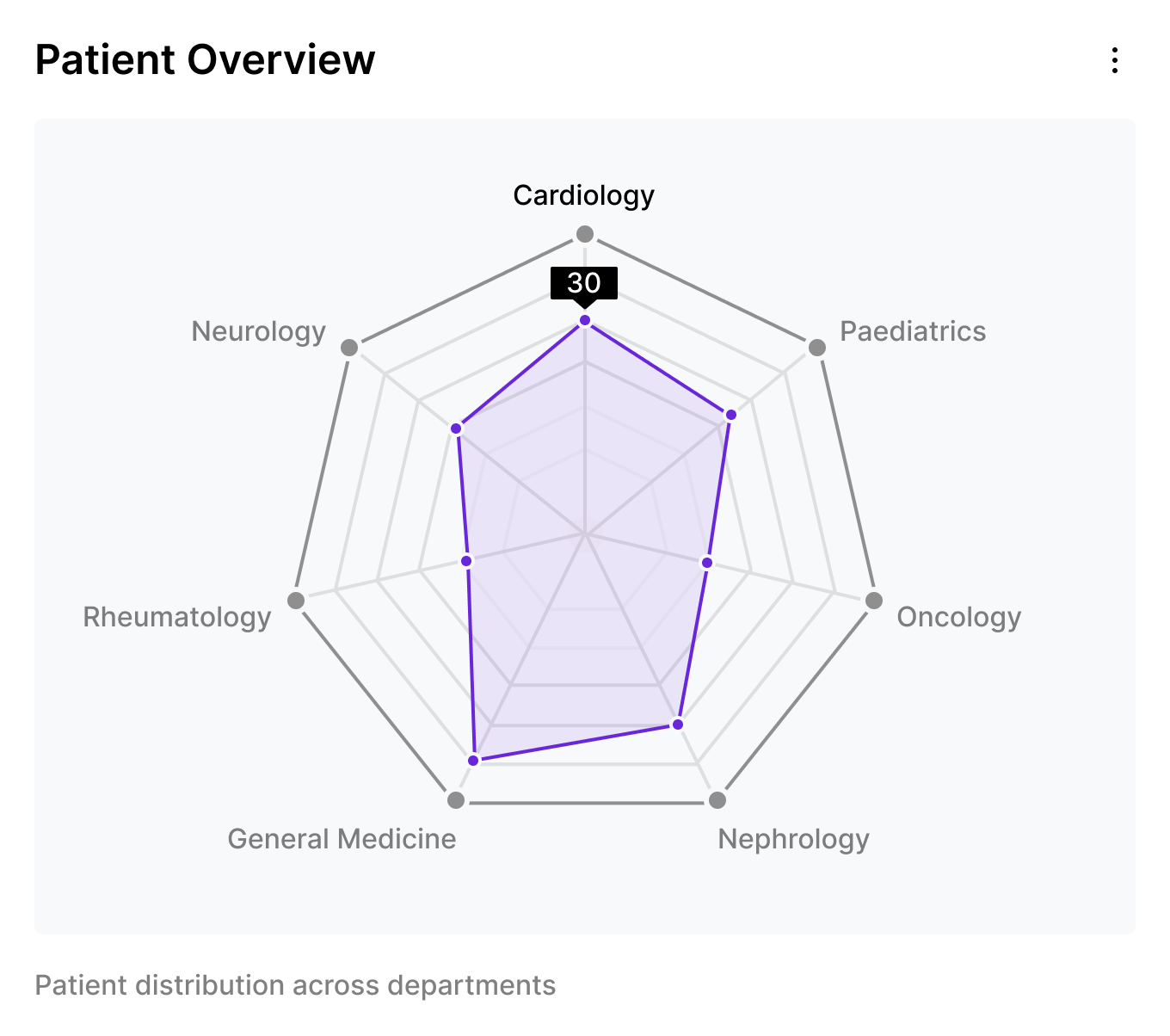Click the Paediatrics purple data point

(x=731, y=415)
